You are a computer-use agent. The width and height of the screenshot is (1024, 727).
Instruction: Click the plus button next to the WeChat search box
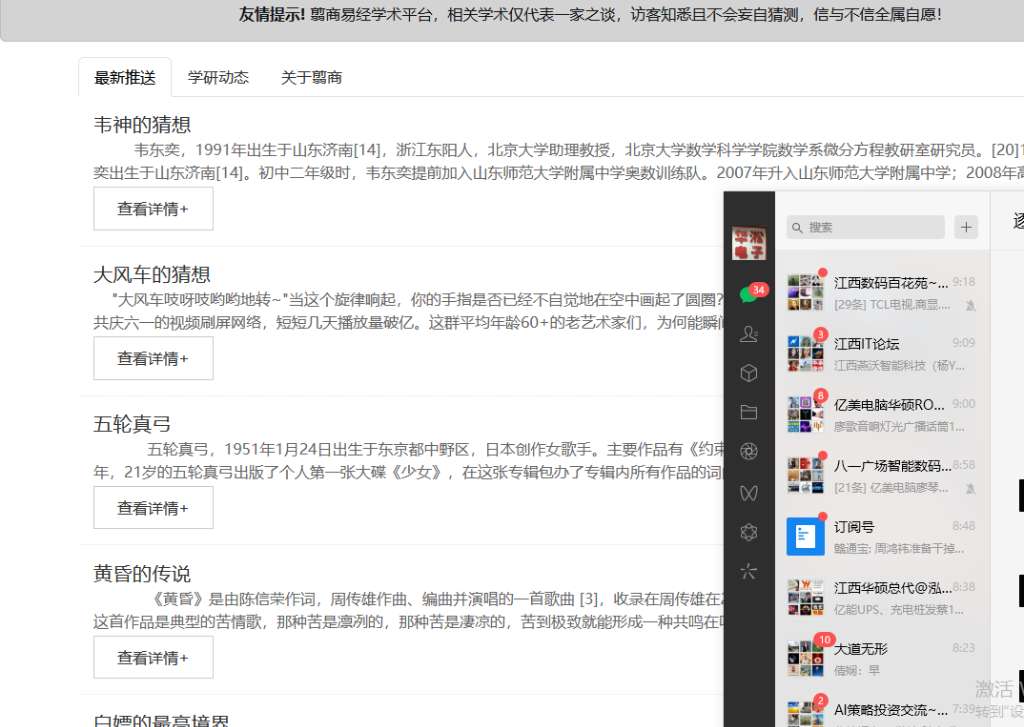966,227
